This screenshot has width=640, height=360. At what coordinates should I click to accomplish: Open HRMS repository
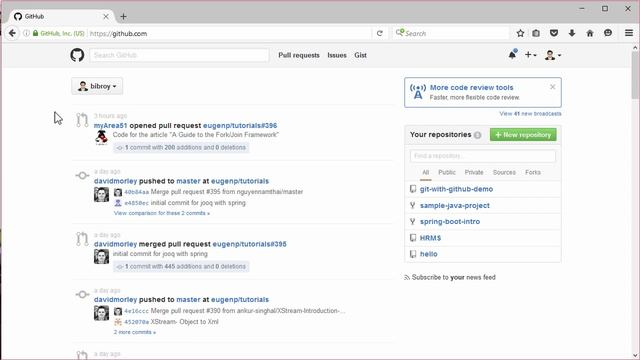pyautogui.click(x=430, y=238)
